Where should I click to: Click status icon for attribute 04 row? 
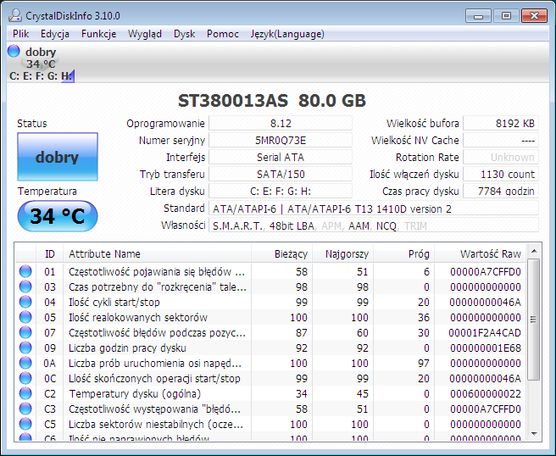25,302
